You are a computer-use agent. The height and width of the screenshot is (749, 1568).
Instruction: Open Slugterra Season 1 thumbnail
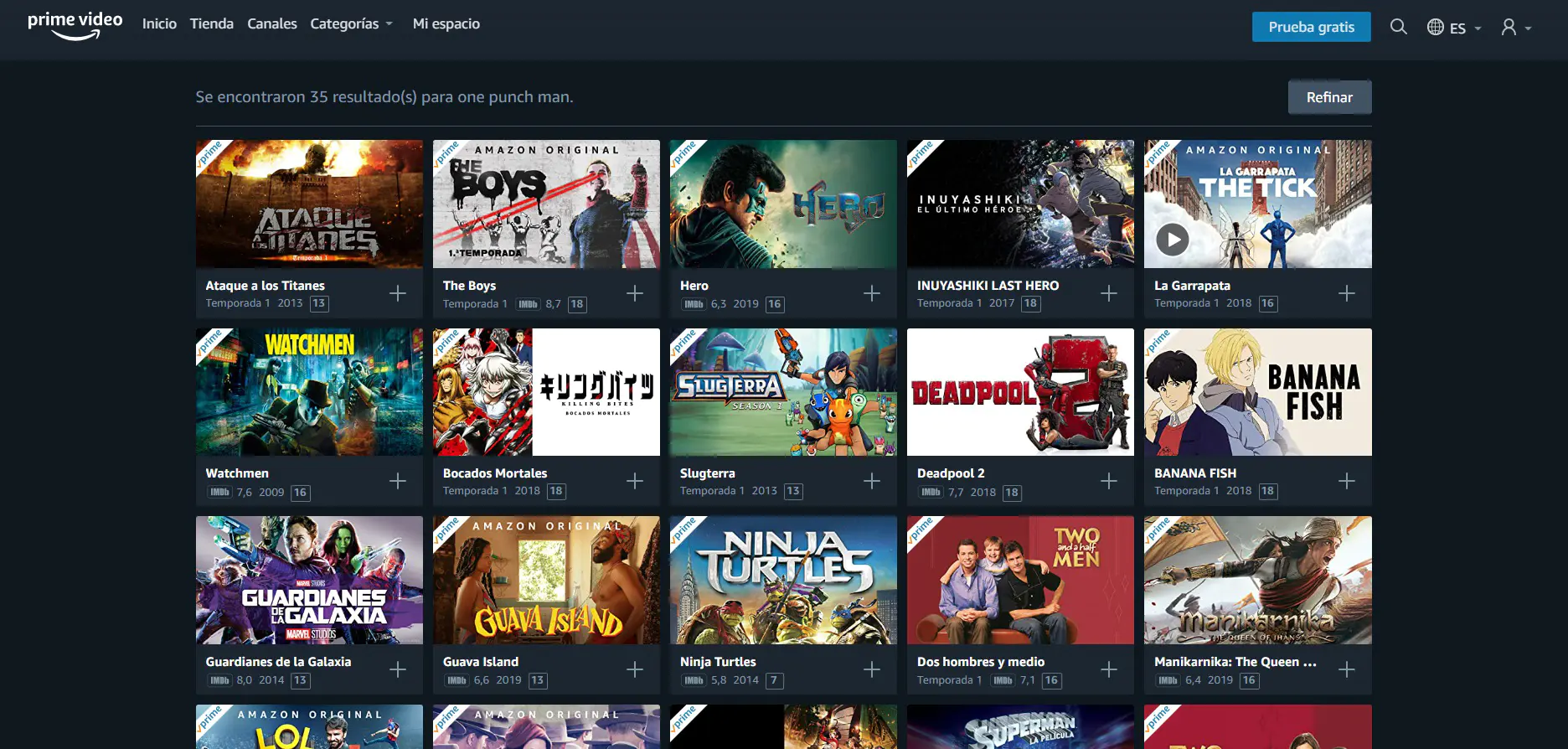pos(783,392)
